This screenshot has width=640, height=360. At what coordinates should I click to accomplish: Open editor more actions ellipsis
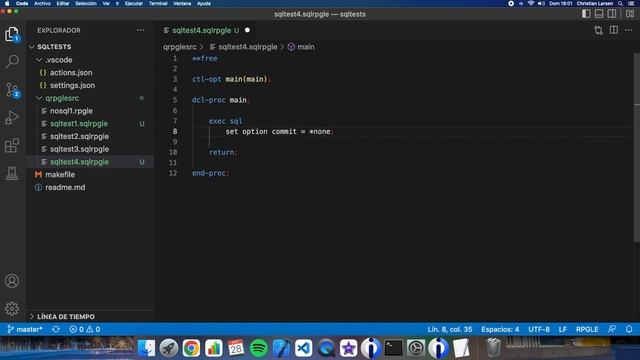[629, 30]
